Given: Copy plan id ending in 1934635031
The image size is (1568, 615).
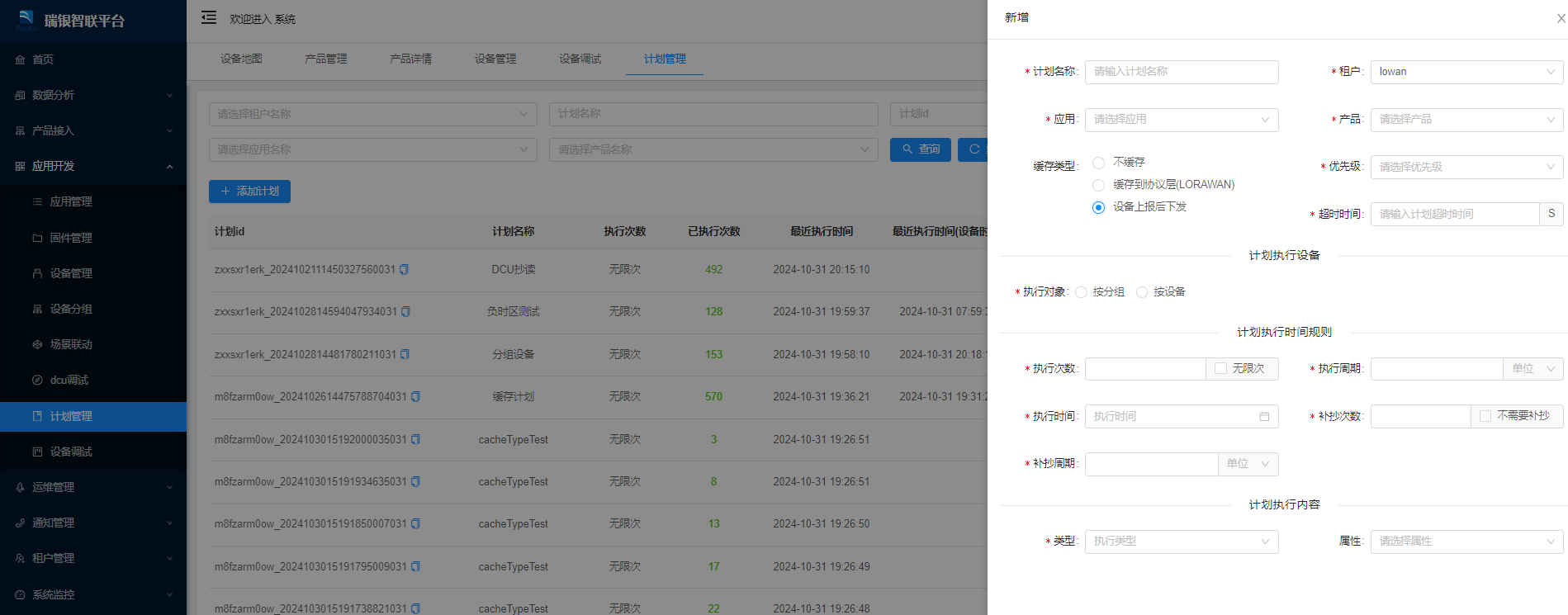Looking at the screenshot, I should (415, 481).
